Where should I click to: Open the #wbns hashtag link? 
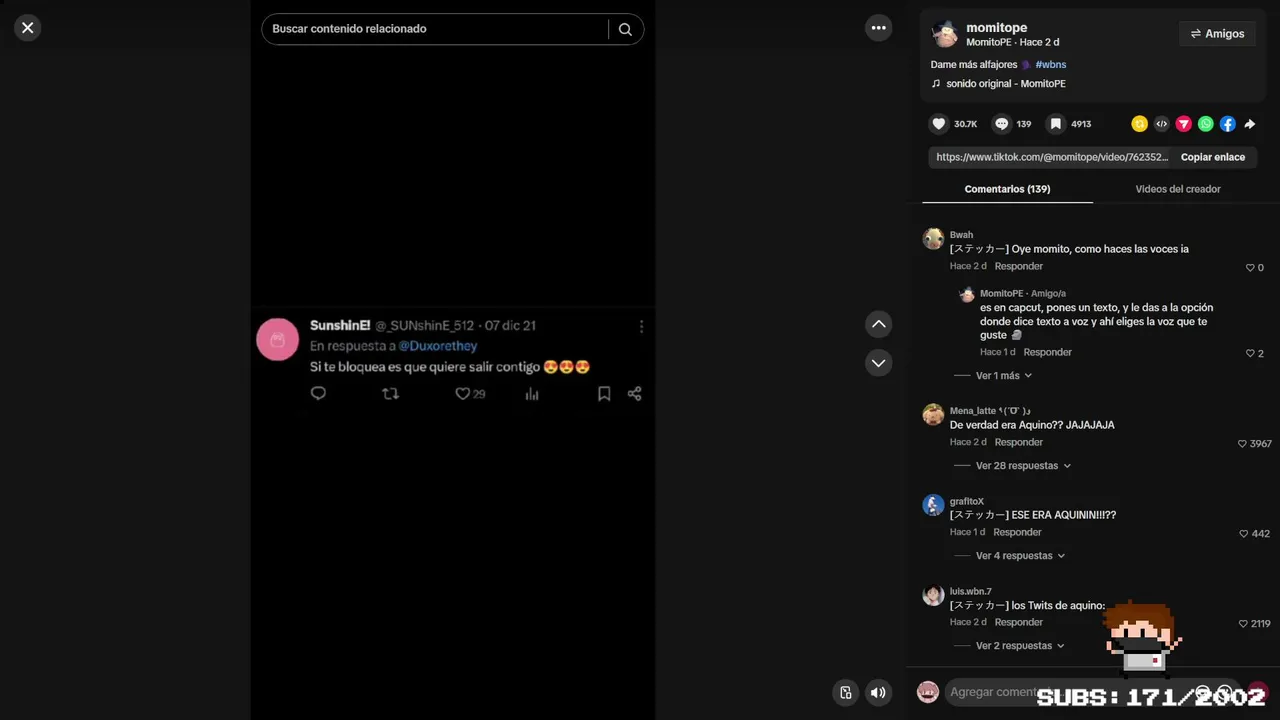(x=1050, y=65)
